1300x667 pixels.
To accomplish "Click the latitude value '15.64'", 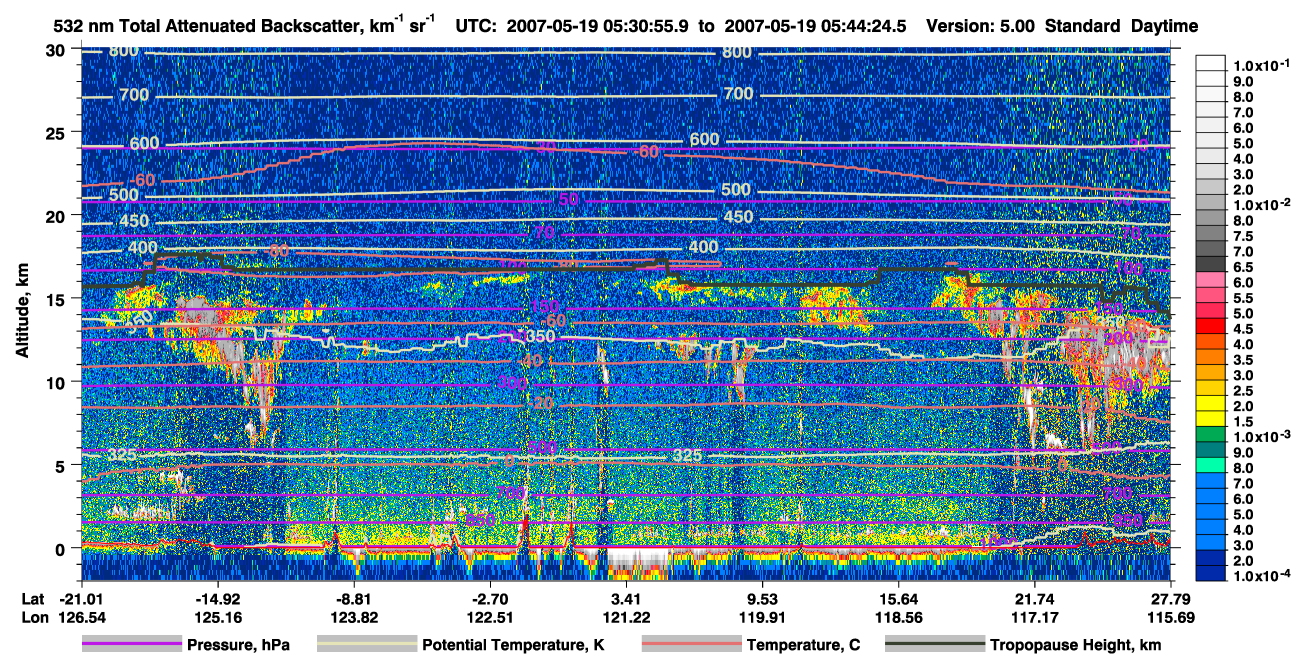I will 899,598.
